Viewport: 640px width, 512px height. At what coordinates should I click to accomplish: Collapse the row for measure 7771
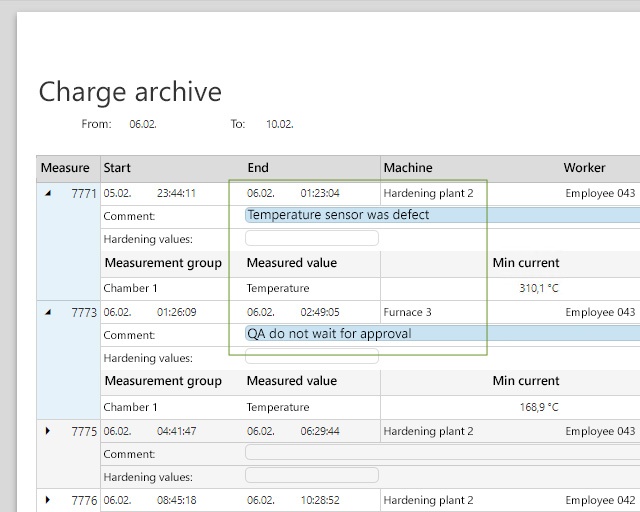click(48, 193)
